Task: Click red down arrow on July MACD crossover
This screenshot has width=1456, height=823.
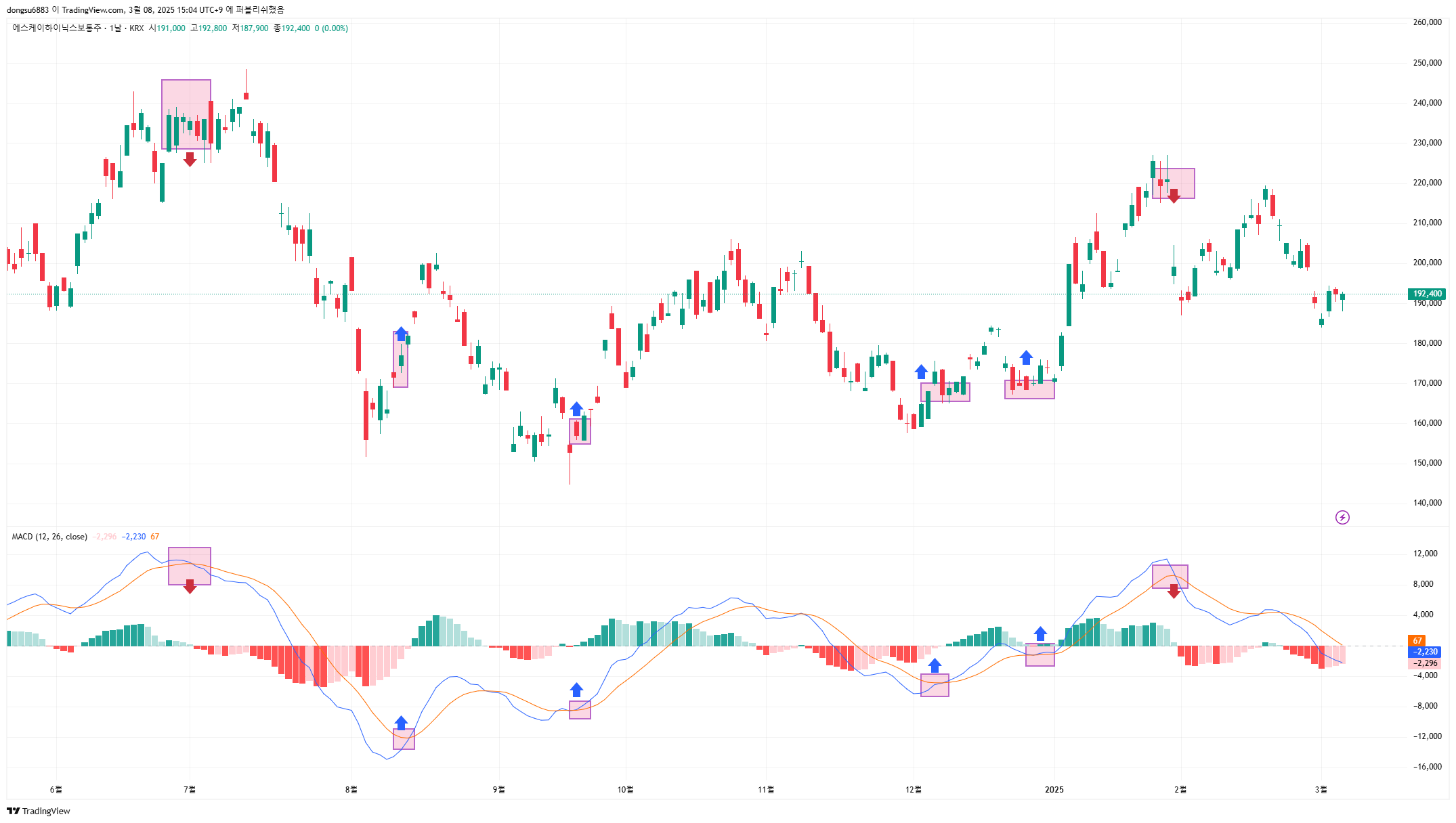Action: [x=190, y=587]
